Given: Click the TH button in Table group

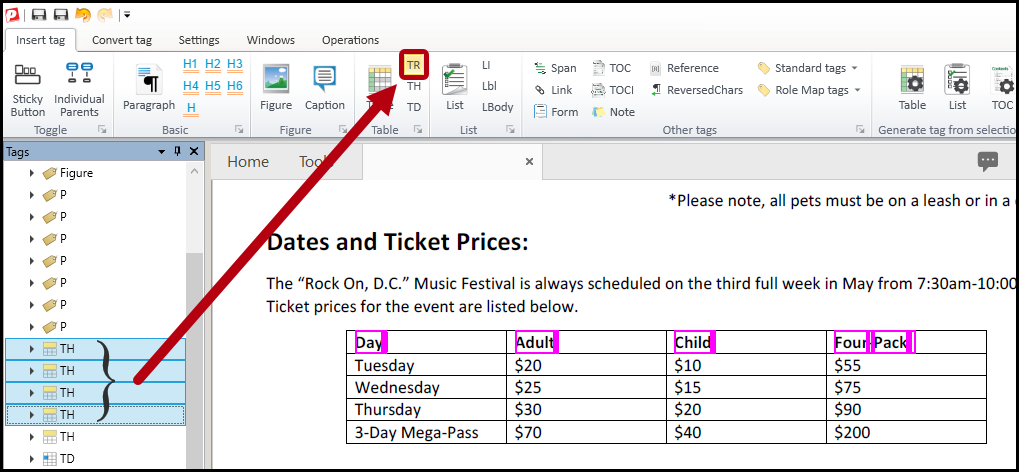Looking at the screenshot, I should click(x=414, y=86).
